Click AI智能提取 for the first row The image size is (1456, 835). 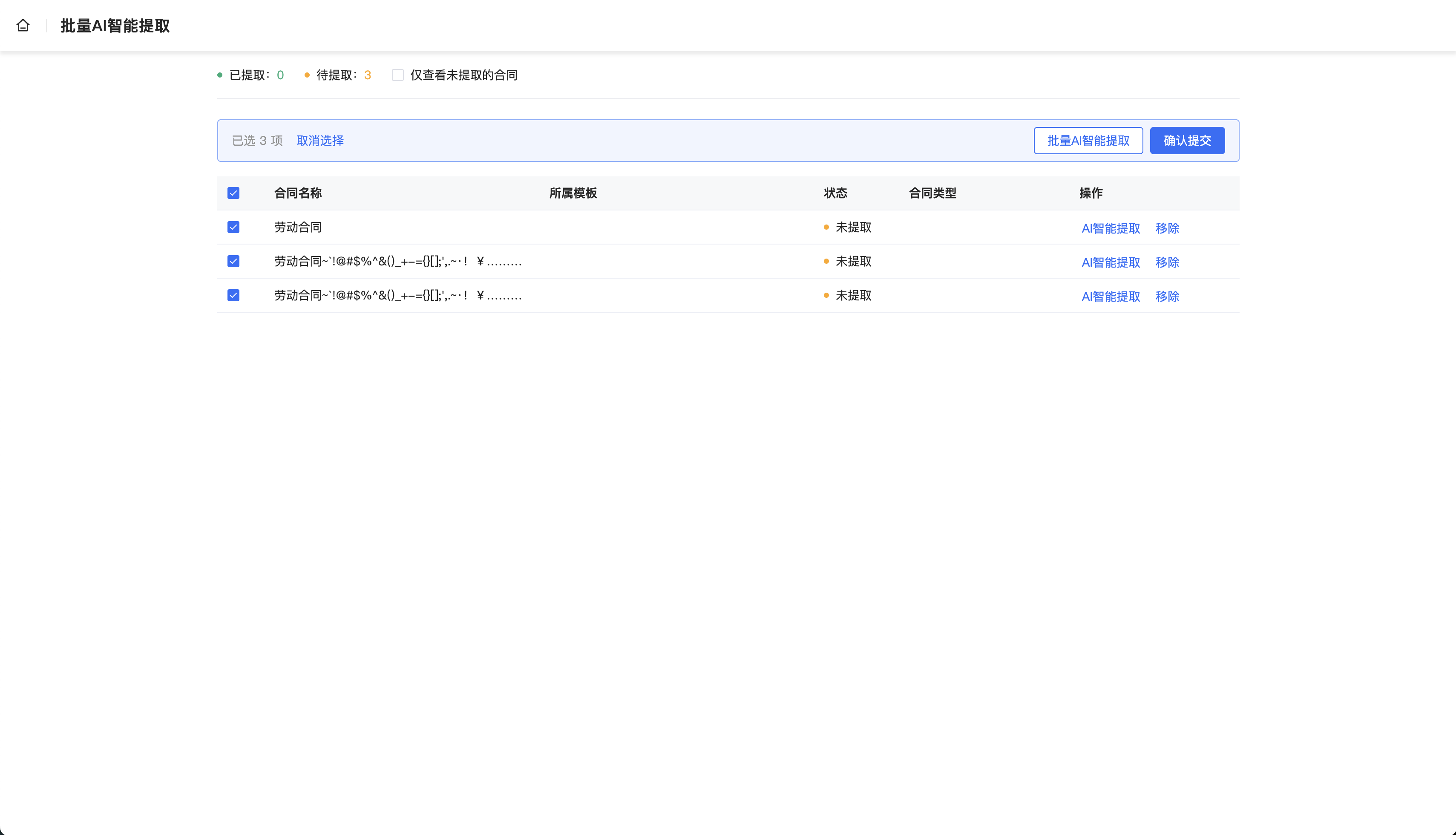tap(1110, 228)
